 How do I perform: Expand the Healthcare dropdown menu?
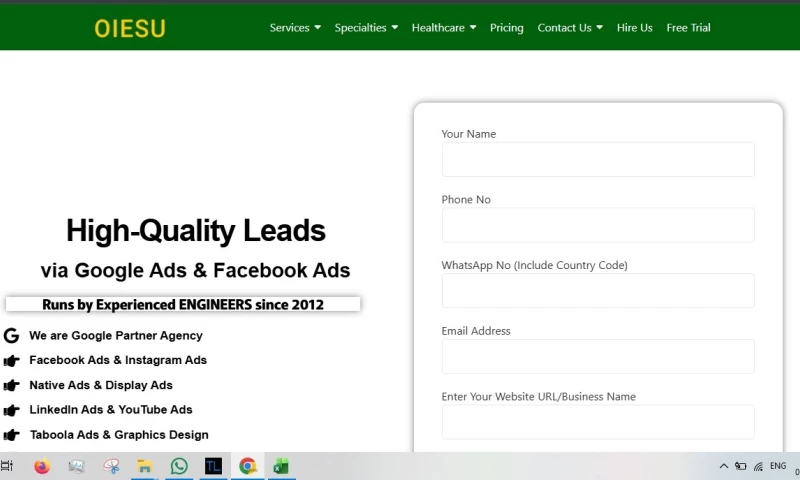pyautogui.click(x=444, y=28)
